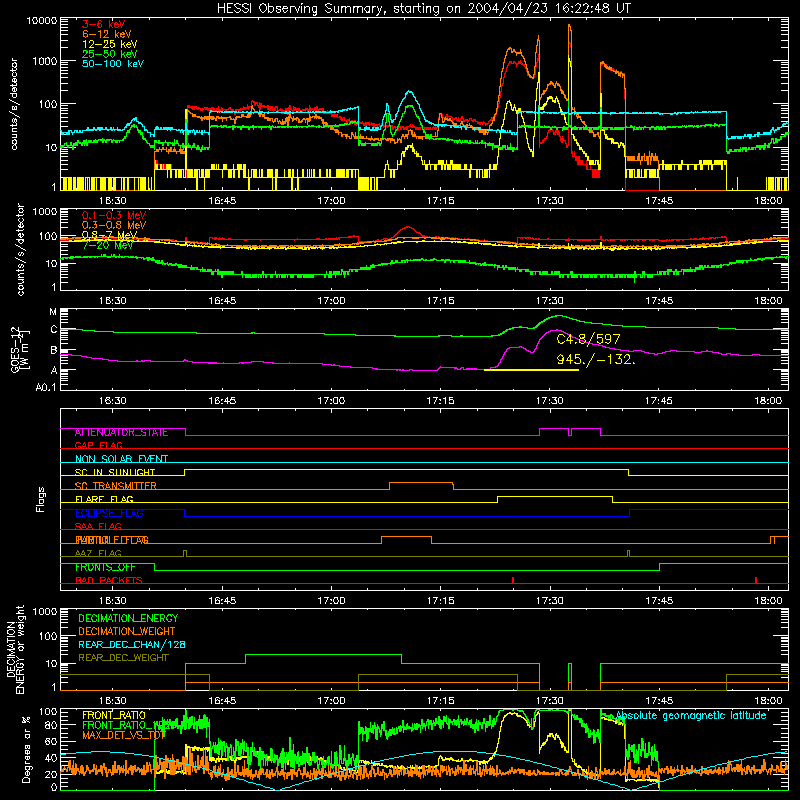Viewport: 800px width, 800px height.
Task: Click the SC_TRANSMITTER flag label
Action: [x=115, y=486]
